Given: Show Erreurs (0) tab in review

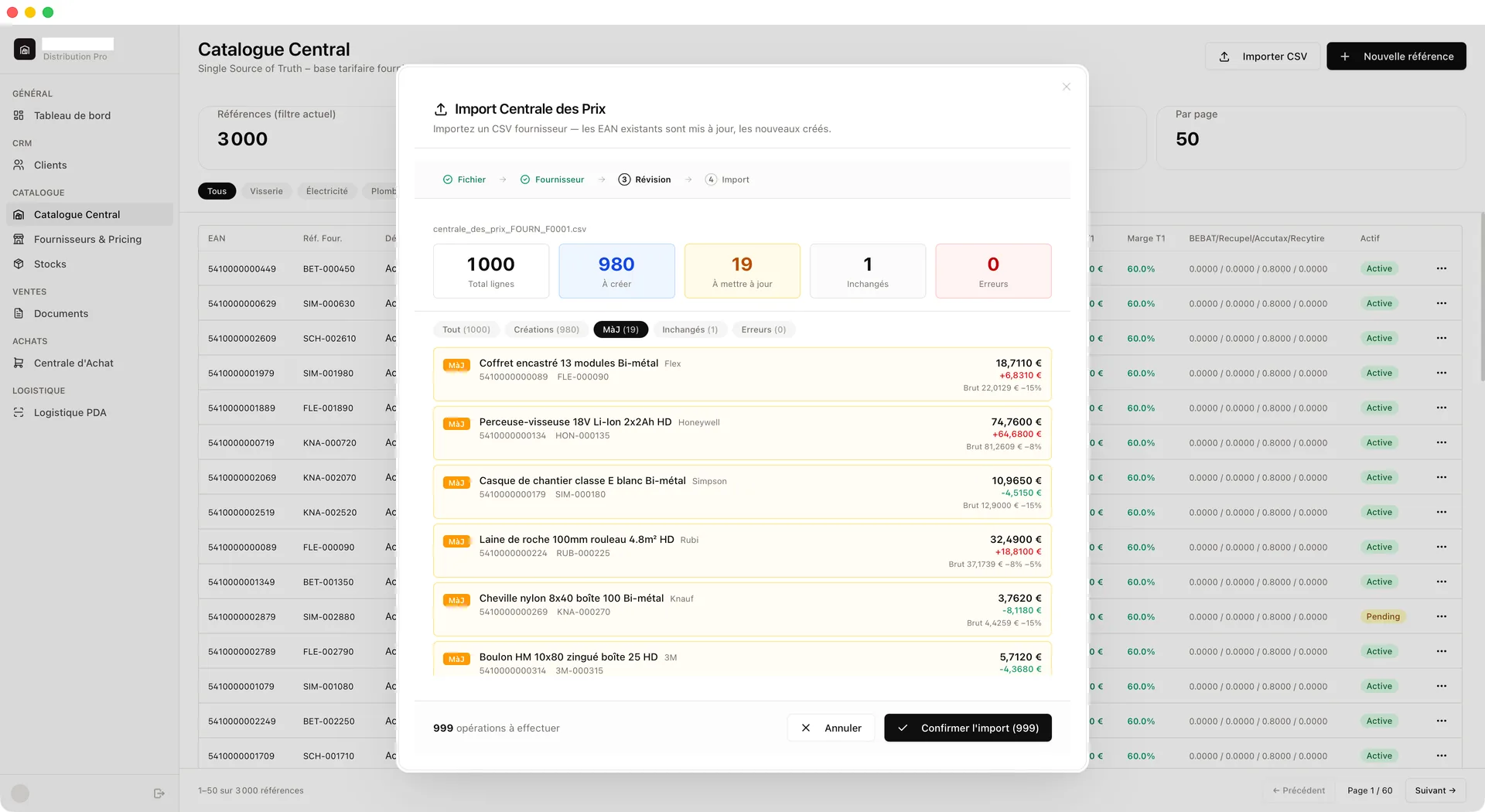Looking at the screenshot, I should click(763, 330).
